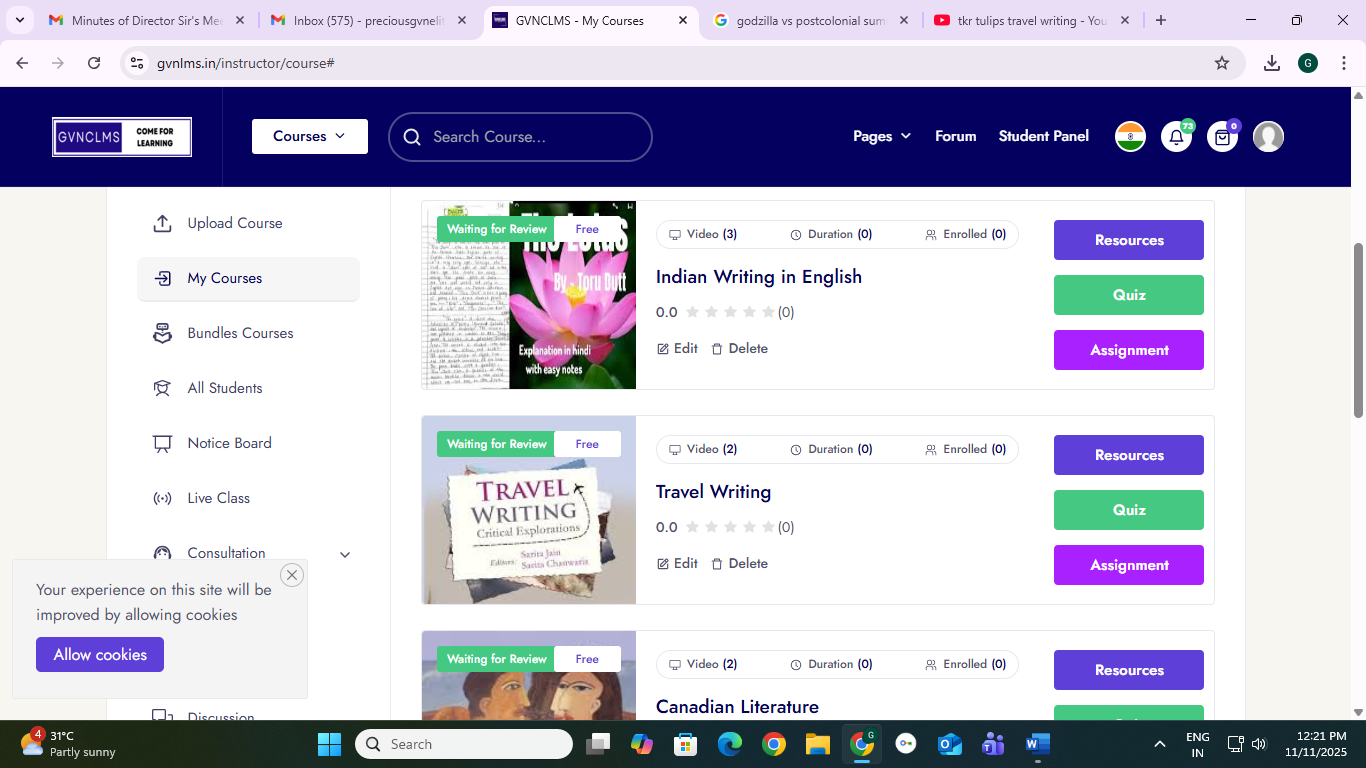1366x768 pixels.
Task: Open Browser downloads icon
Action: click(1271, 63)
